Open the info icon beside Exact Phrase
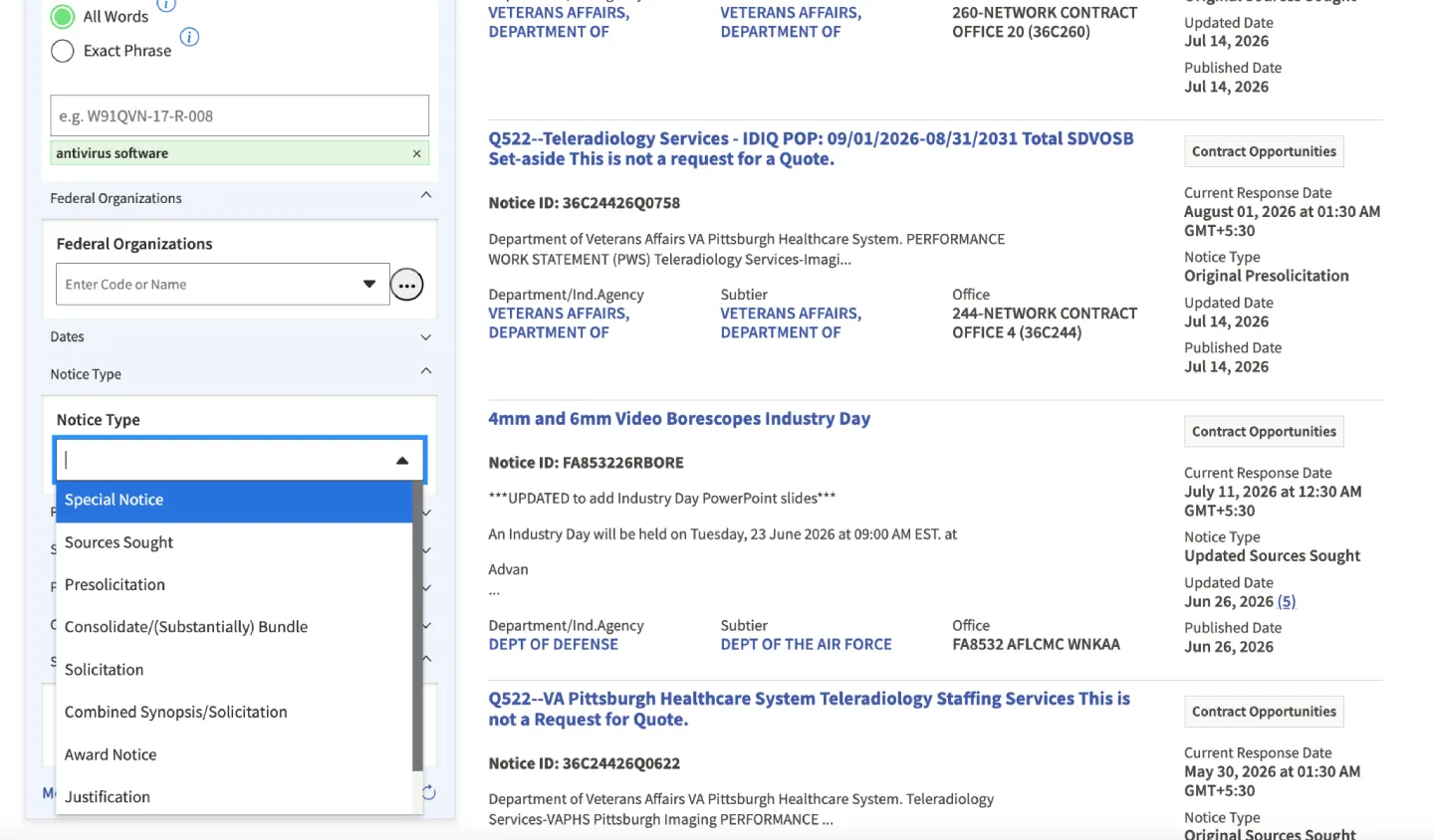The image size is (1434, 840). tap(189, 37)
